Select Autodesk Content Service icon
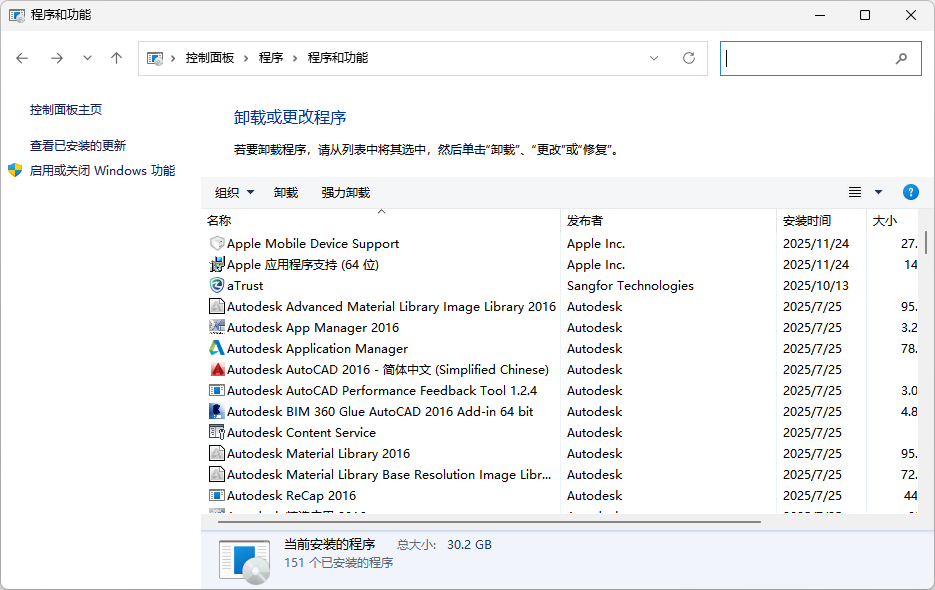The image size is (935, 590). (217, 432)
